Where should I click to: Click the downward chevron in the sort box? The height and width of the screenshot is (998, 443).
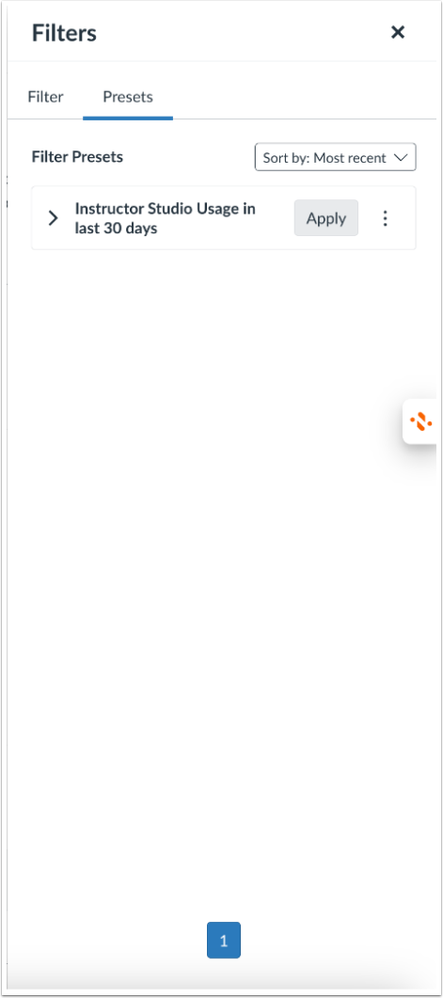400,158
